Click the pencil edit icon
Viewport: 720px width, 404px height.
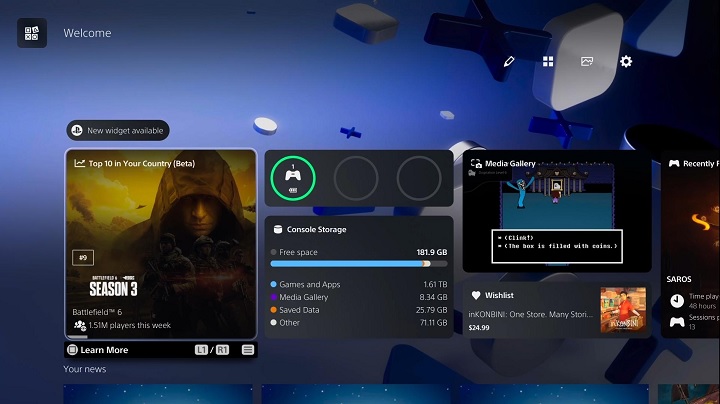click(509, 62)
